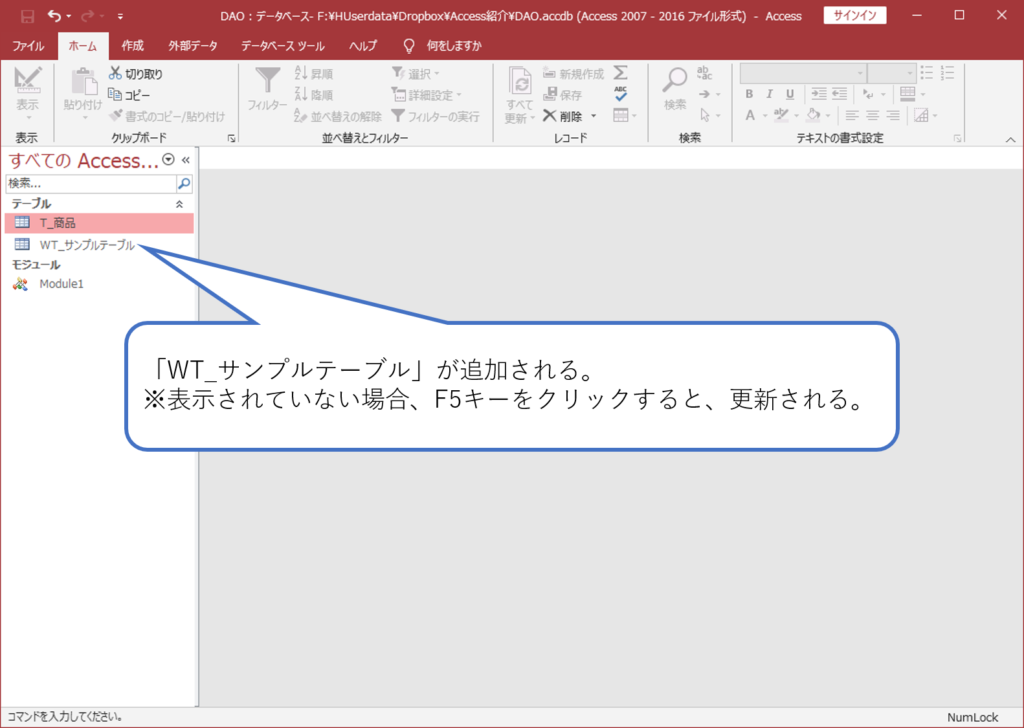Open the 削除 dropdown arrow
Image resolution: width=1024 pixels, height=728 pixels.
pyautogui.click(x=594, y=116)
